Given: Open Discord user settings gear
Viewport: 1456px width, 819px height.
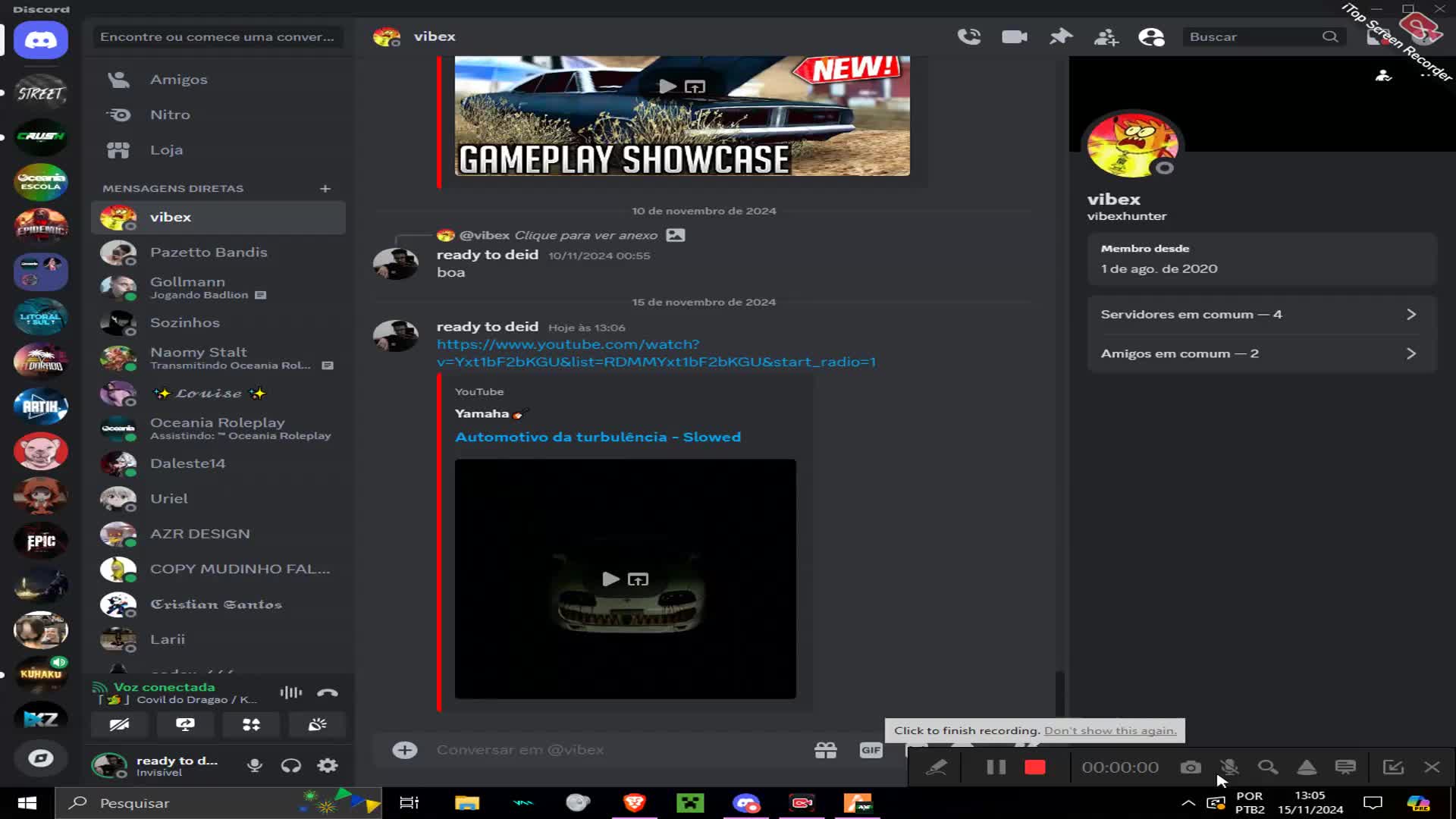Looking at the screenshot, I should click(328, 766).
